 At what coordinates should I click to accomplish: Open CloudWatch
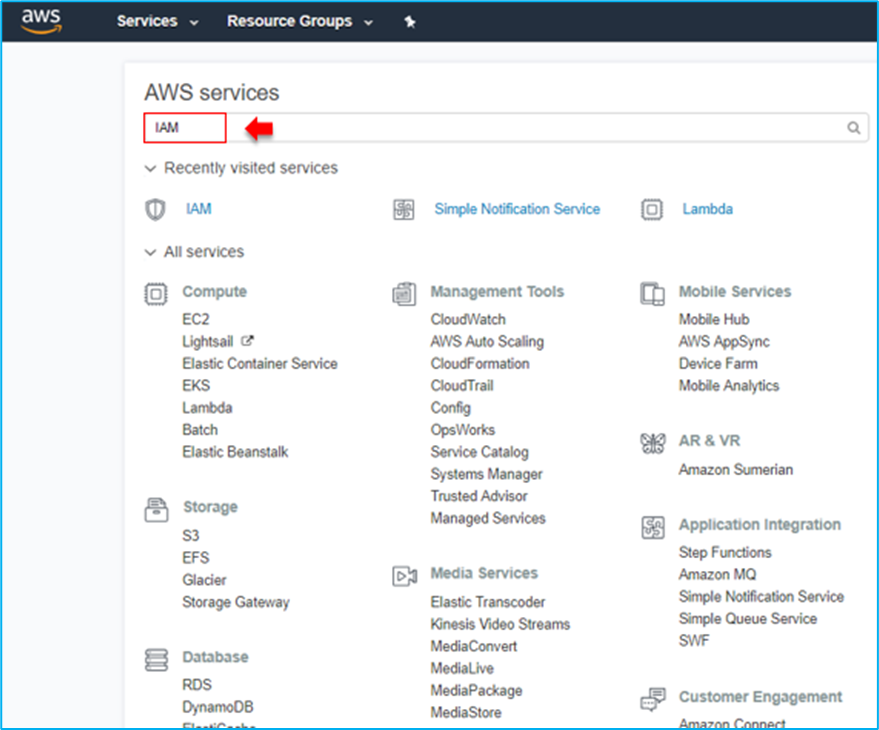point(468,319)
